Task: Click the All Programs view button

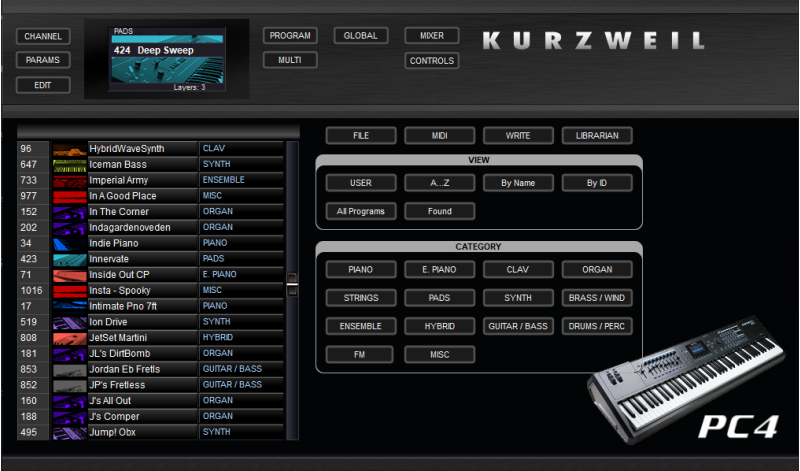Action: 360,211
